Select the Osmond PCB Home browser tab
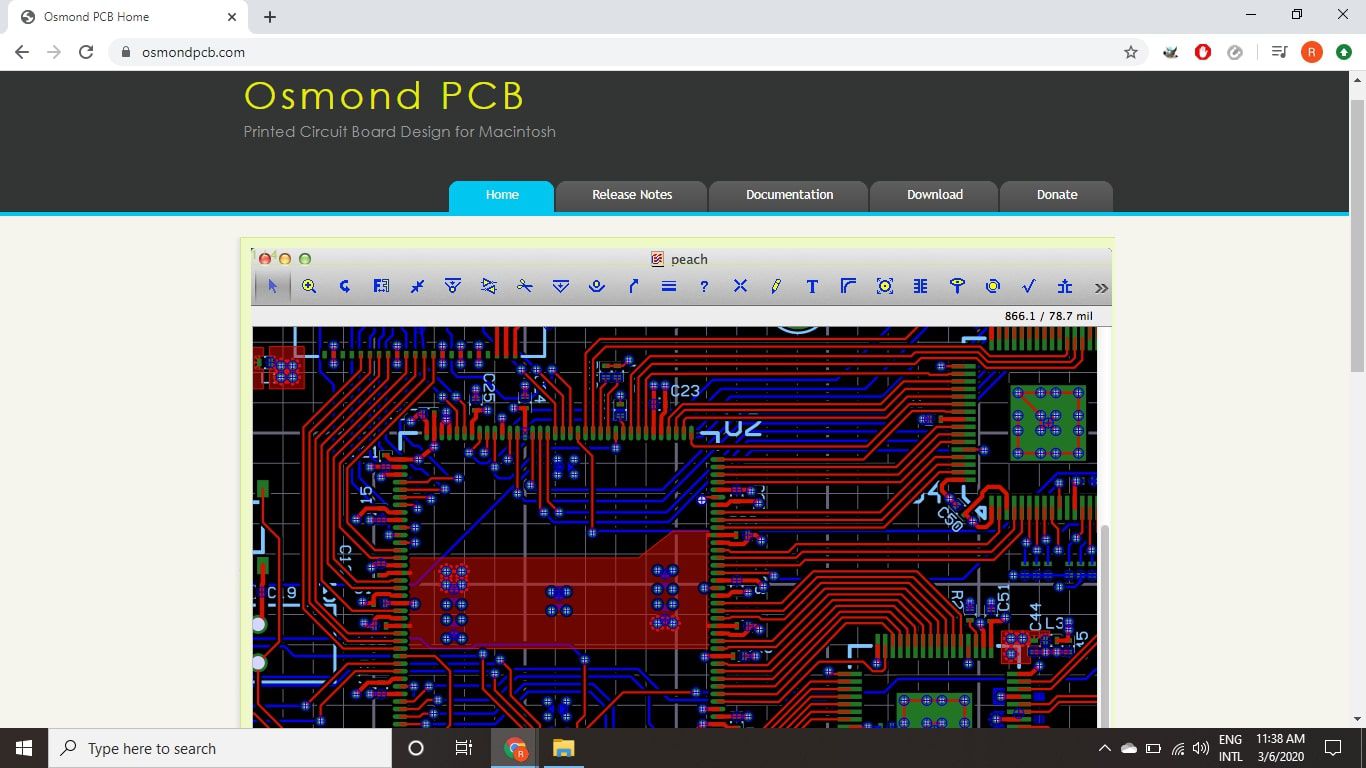Viewport: 1366px width, 768px height. (x=130, y=17)
